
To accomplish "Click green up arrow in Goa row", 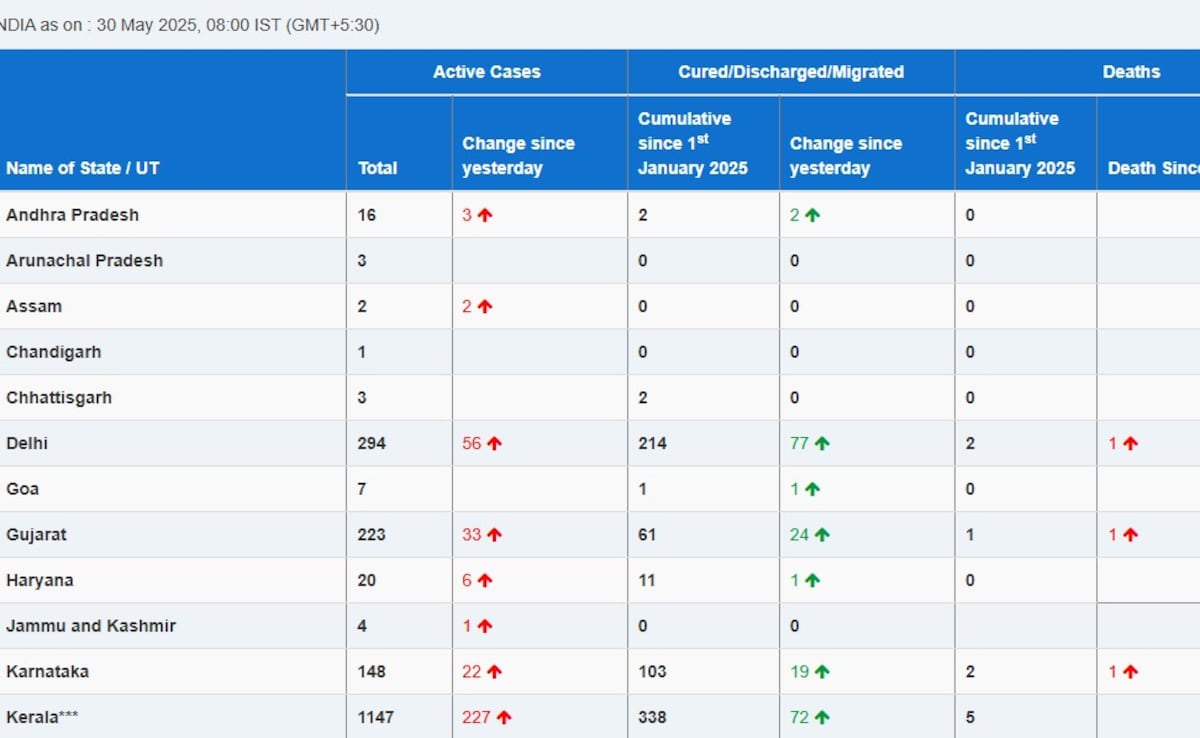I will click(812, 490).
